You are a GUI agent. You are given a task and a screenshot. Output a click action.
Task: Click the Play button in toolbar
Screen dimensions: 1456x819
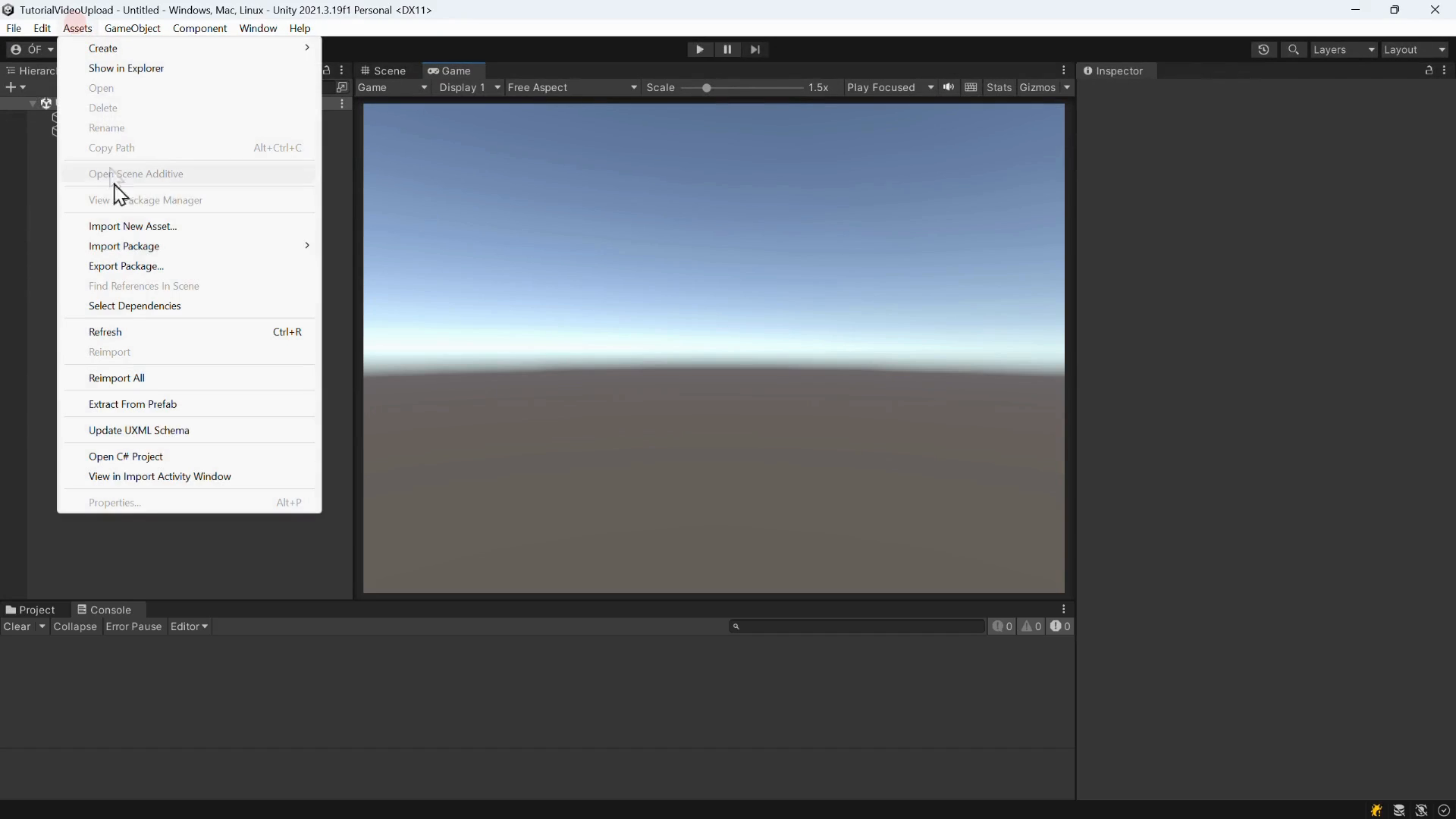pos(699,49)
